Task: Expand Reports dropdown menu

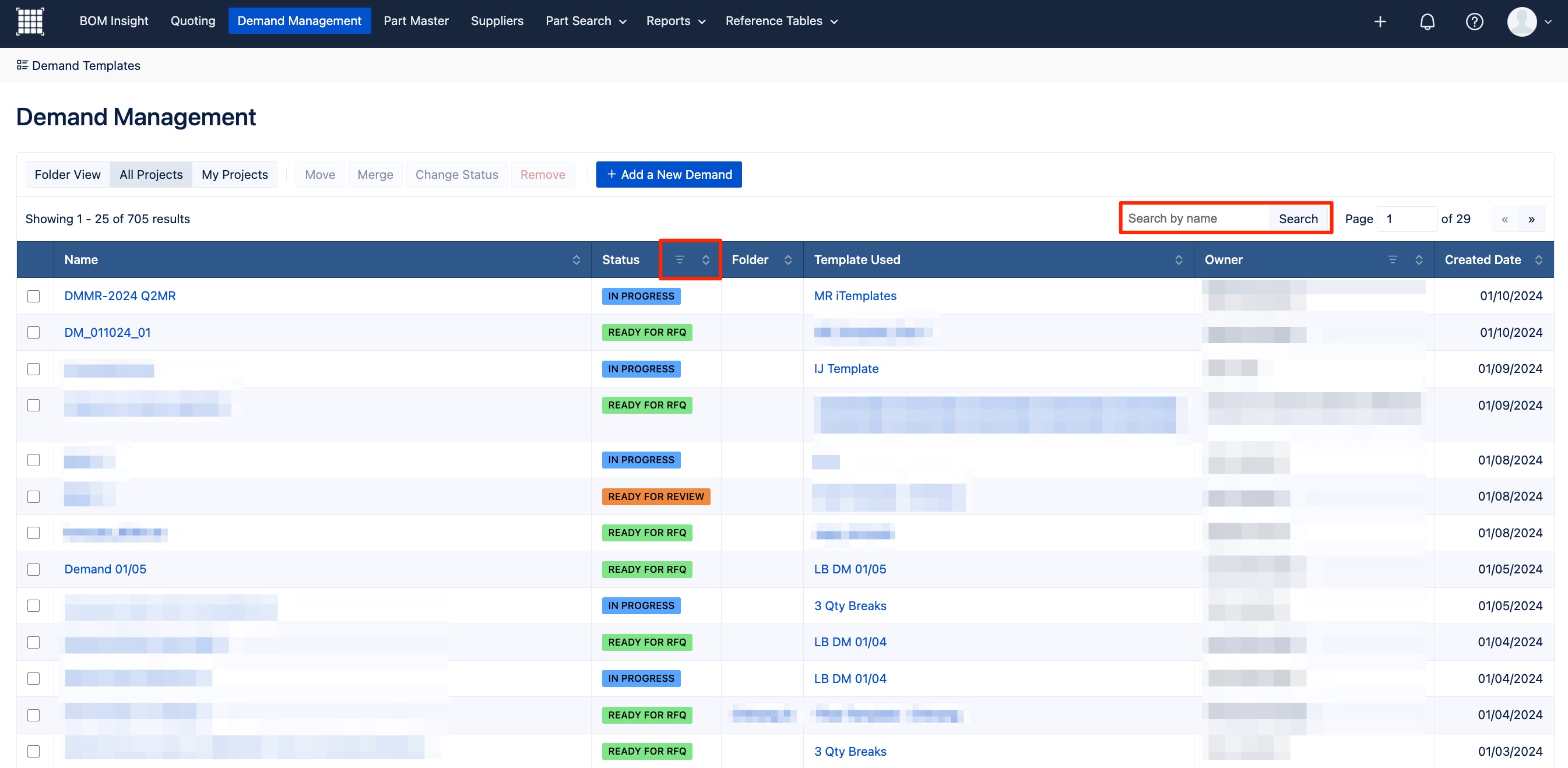Action: point(675,22)
